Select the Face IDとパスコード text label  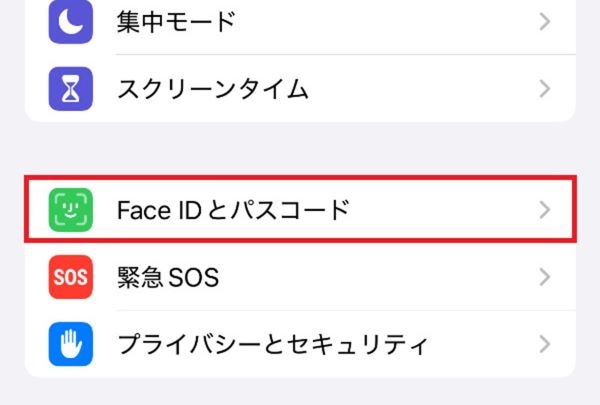(231, 209)
